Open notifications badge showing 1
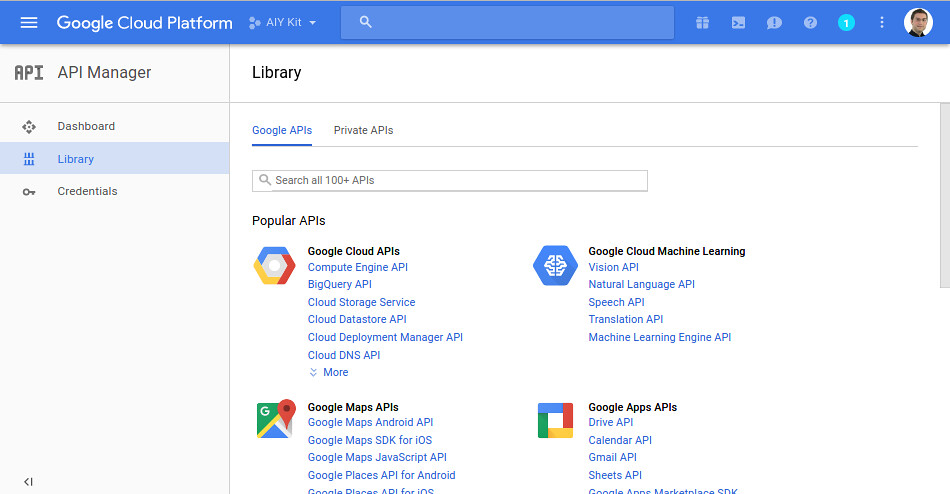The image size is (950, 494). coord(846,23)
